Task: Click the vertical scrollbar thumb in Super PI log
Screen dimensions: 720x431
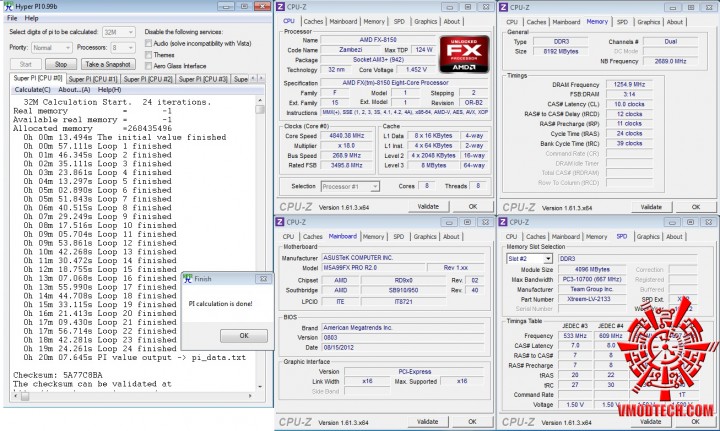Action: (260, 110)
